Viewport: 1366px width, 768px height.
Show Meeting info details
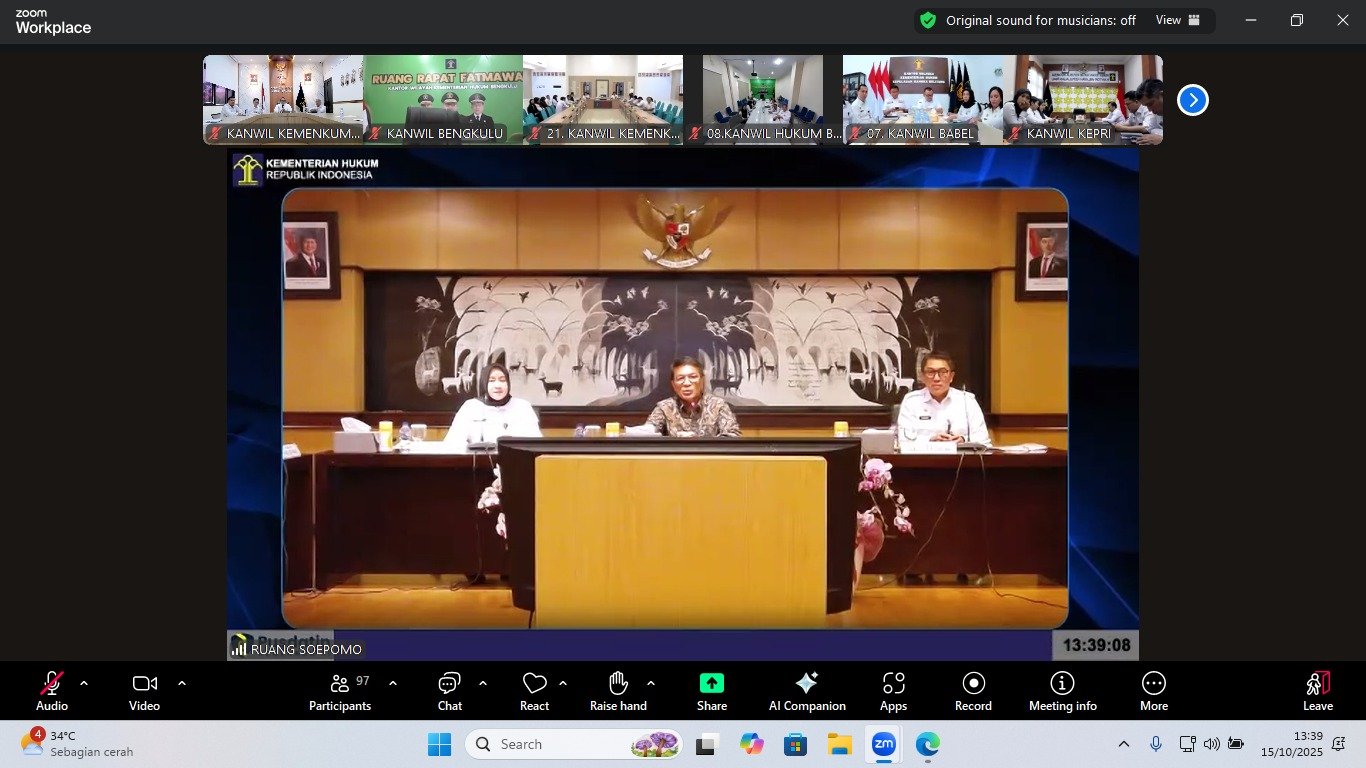click(1062, 690)
